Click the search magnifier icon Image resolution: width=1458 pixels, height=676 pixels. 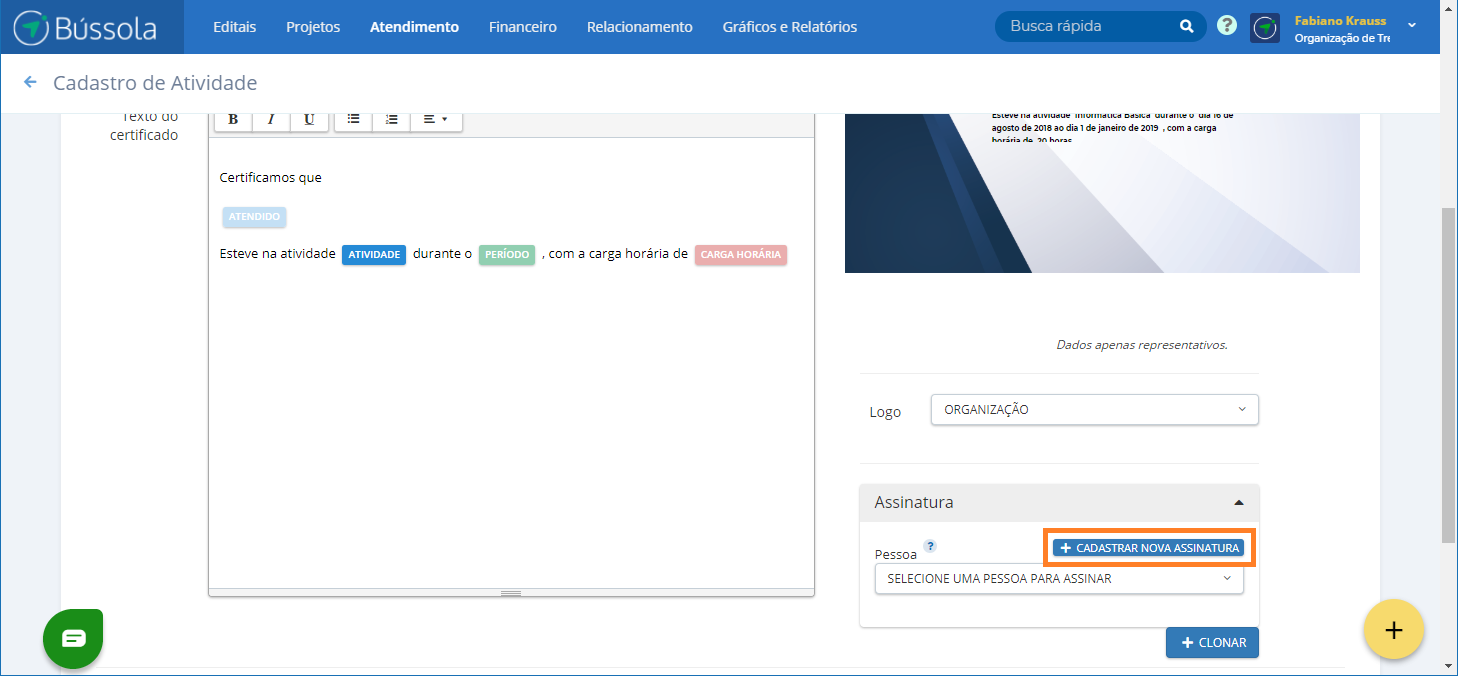tap(1186, 27)
